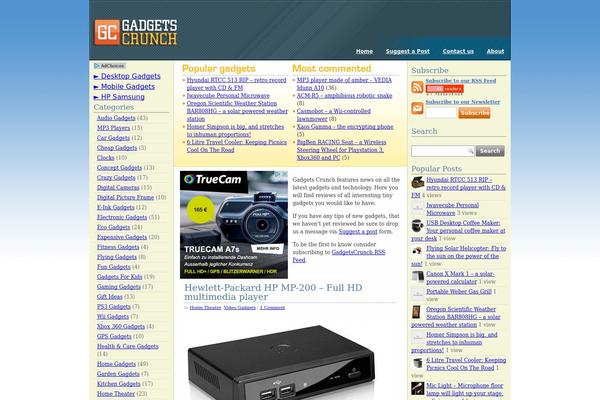Viewport: 600px width, 400px height.
Task: Open Car Gadgets category
Action: coord(113,138)
